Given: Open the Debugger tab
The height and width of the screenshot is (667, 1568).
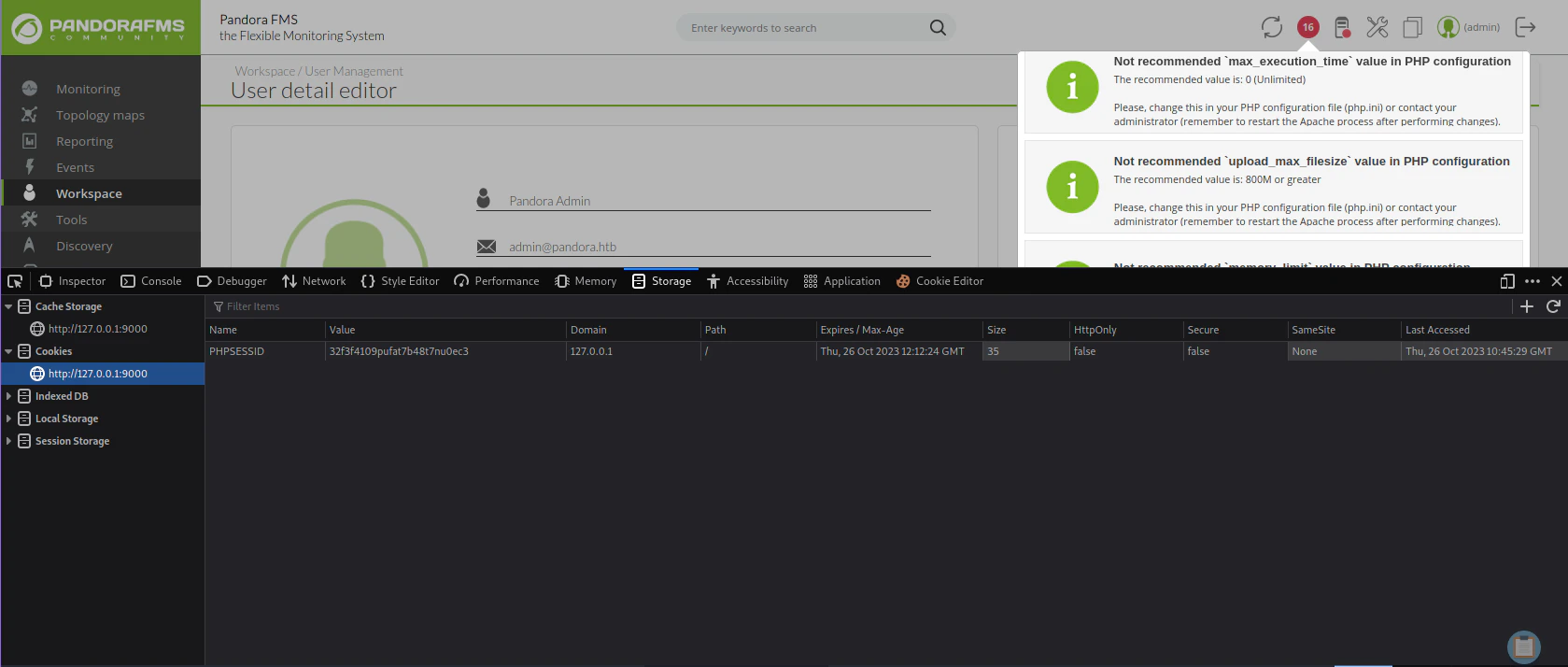Looking at the screenshot, I should coord(232,281).
